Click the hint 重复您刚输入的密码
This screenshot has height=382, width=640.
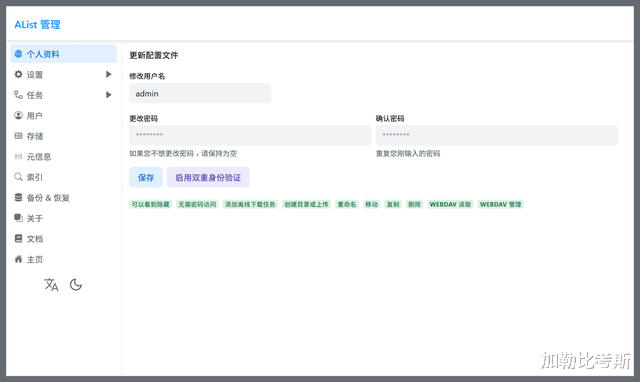click(x=408, y=153)
